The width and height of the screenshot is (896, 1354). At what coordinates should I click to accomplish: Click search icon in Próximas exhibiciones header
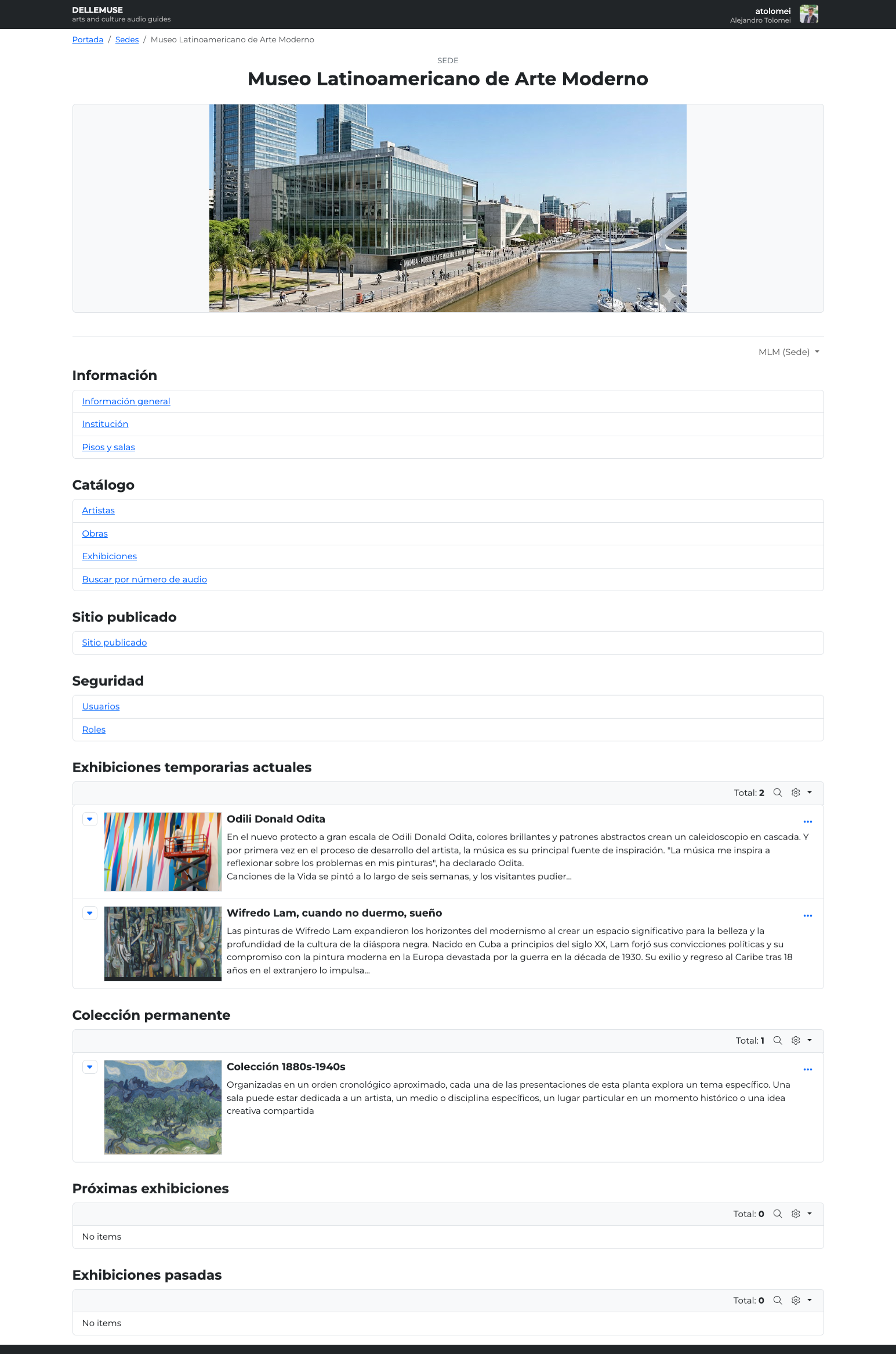click(x=778, y=1214)
